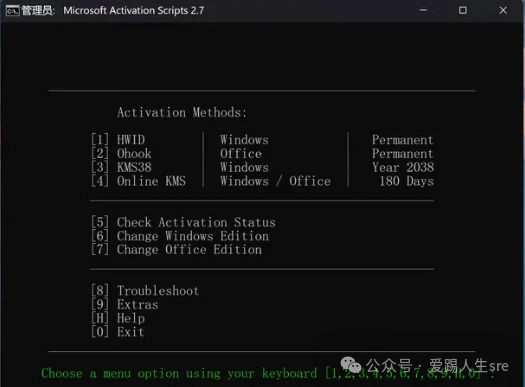The image size is (525, 387).
Task: Minimize the Activation Scripts window
Action: click(423, 10)
